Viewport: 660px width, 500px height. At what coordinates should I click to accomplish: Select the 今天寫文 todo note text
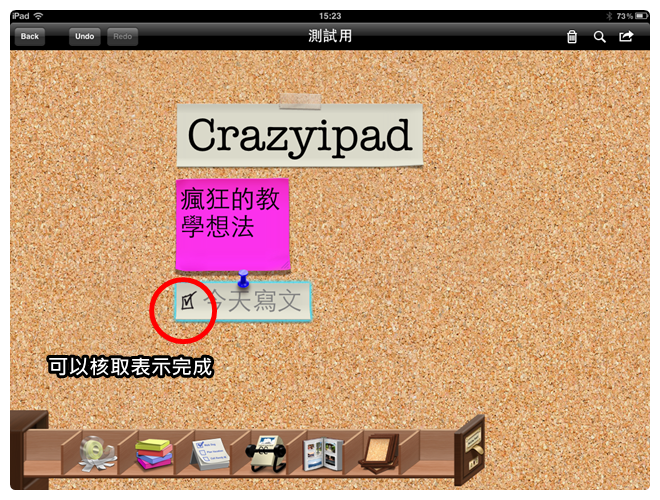253,301
